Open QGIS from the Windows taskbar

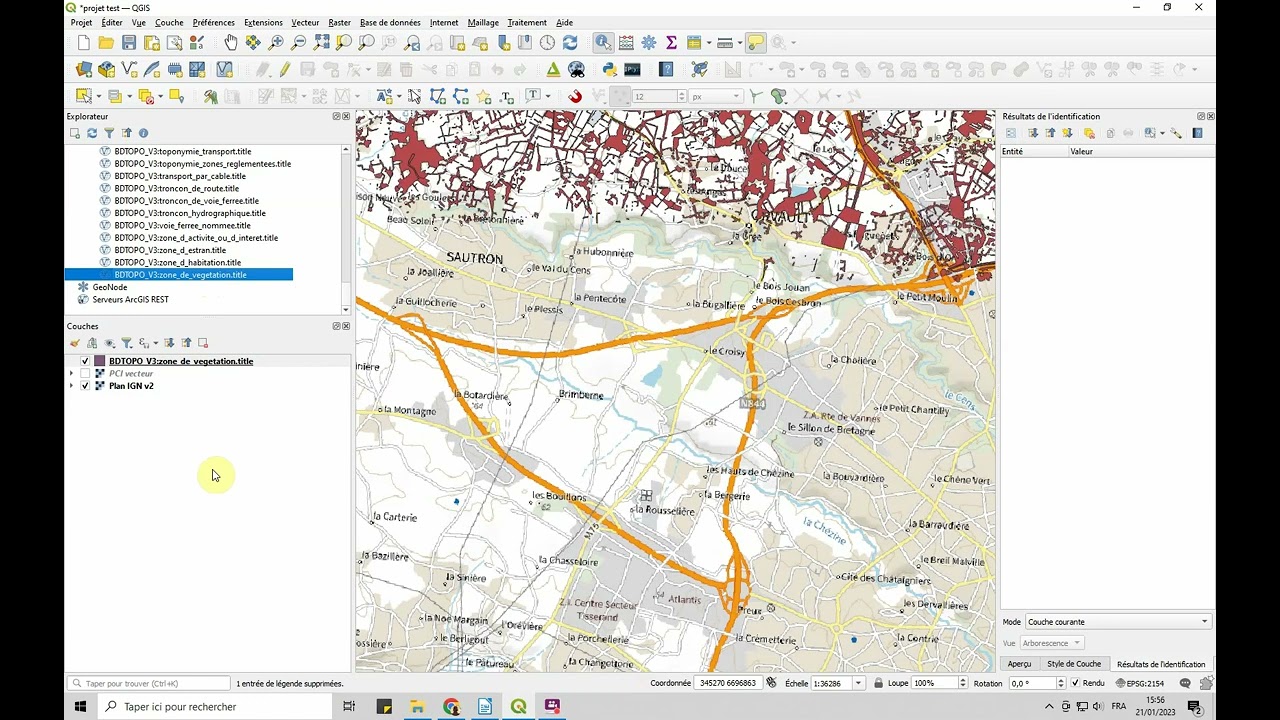(x=518, y=706)
